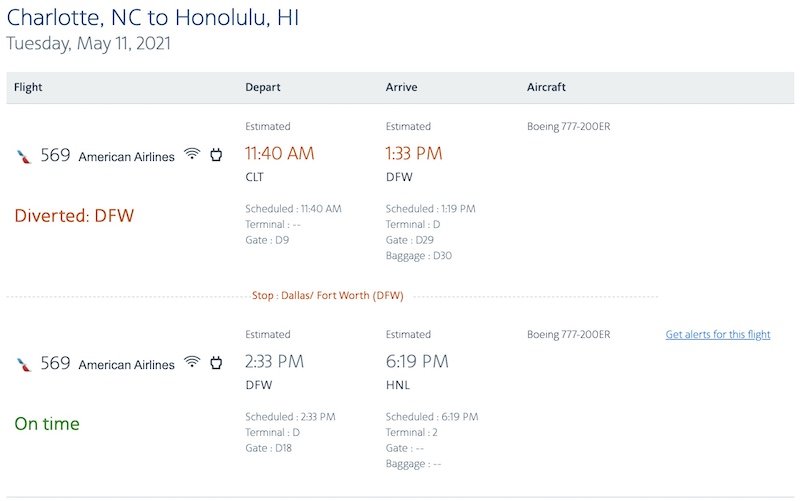Click the power outlet icon on CLT flight
Image resolution: width=800 pixels, height=501 pixels.
coord(216,155)
